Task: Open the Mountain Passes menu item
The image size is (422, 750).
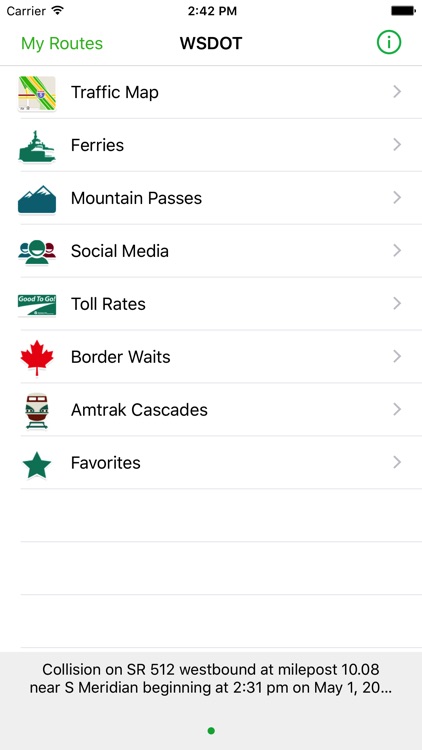Action: pos(211,198)
